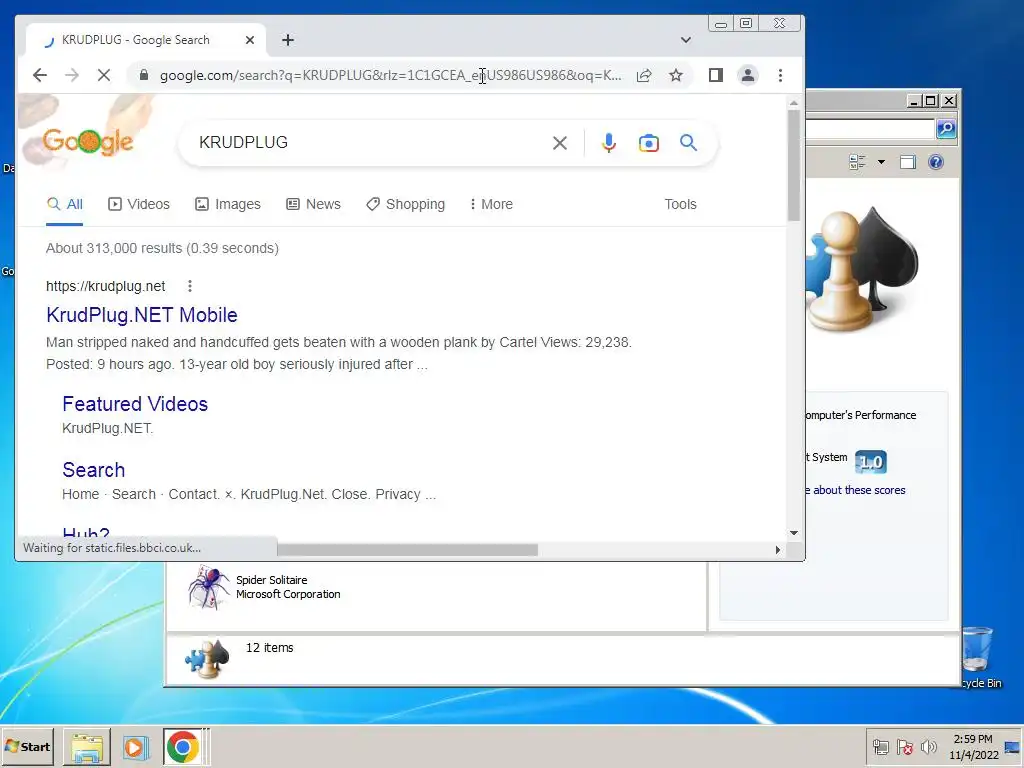Image resolution: width=1024 pixels, height=768 pixels.
Task: Open result options next to krudplug.net
Action: click(x=189, y=286)
